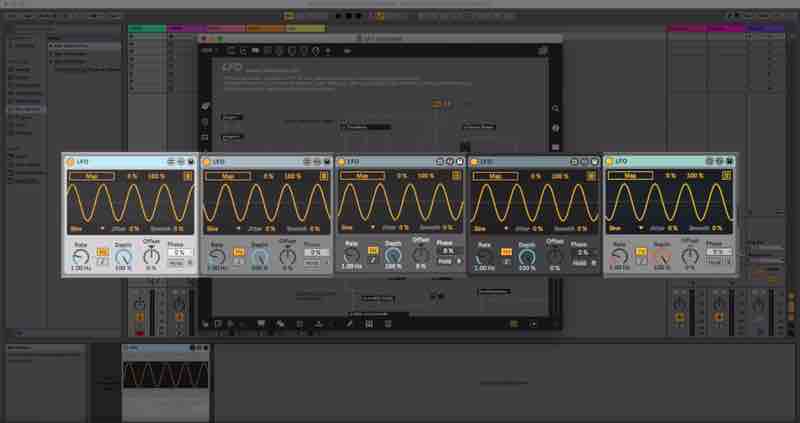Click Map button in green-titled LFO panel
This screenshot has width=800, height=423.
[x=631, y=176]
